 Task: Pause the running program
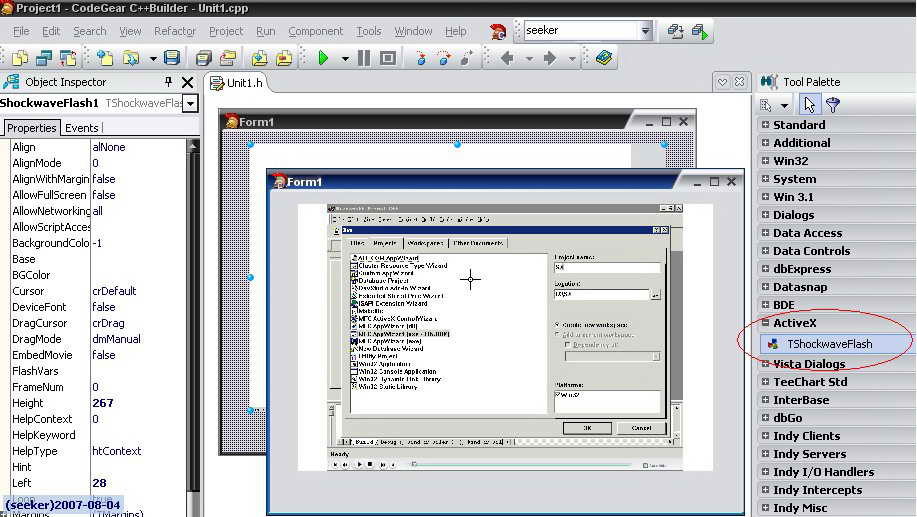[x=364, y=58]
